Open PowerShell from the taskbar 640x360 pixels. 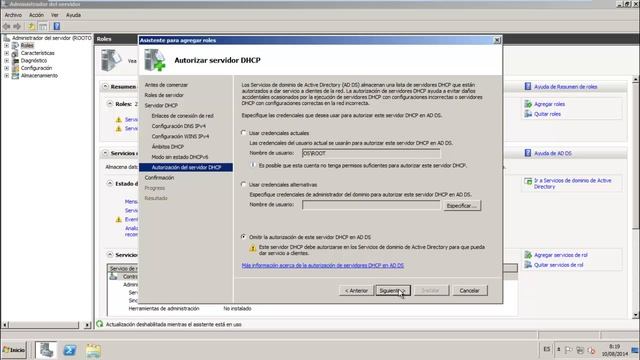tap(69, 350)
